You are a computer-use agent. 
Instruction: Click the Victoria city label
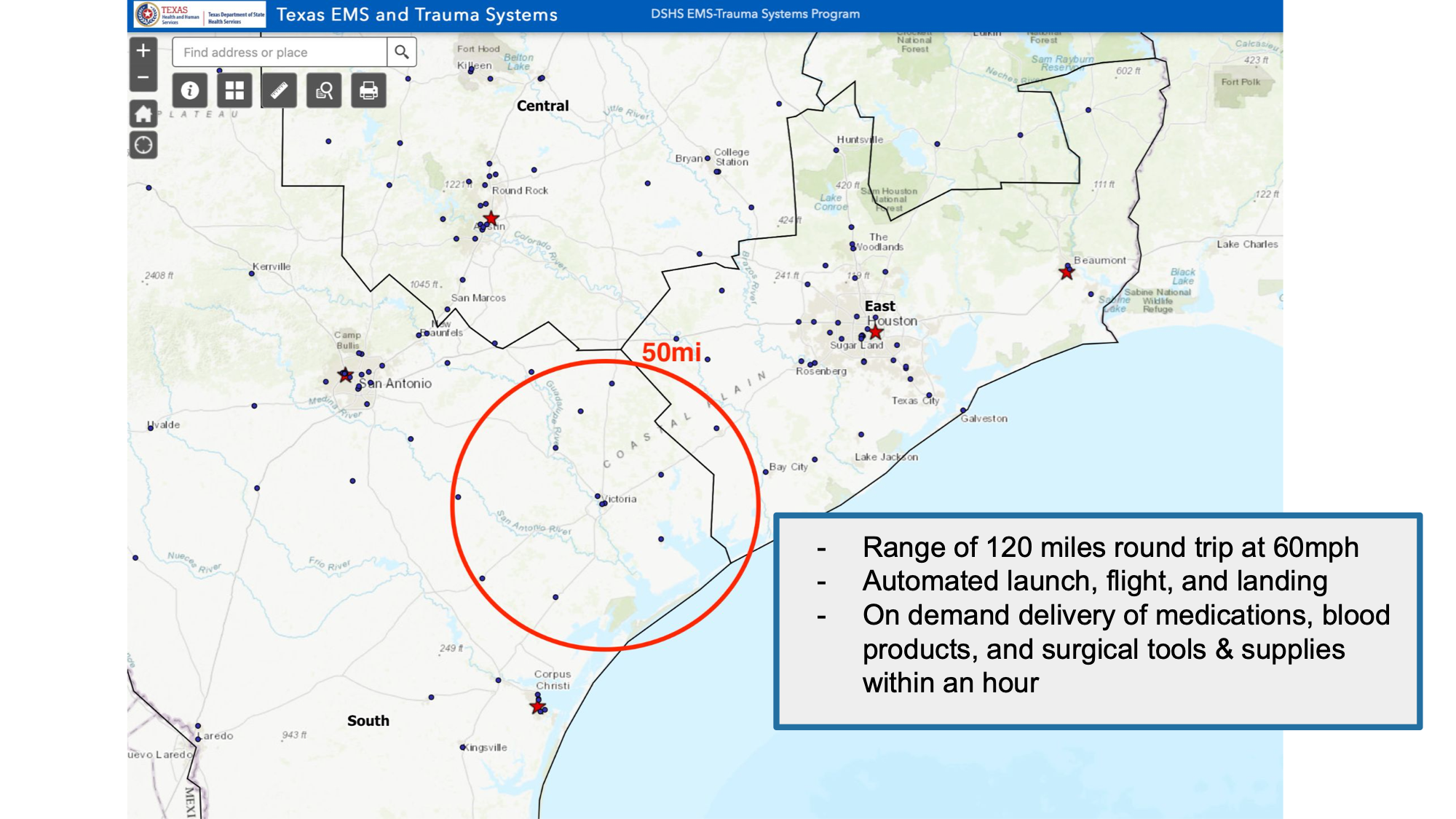tap(620, 499)
